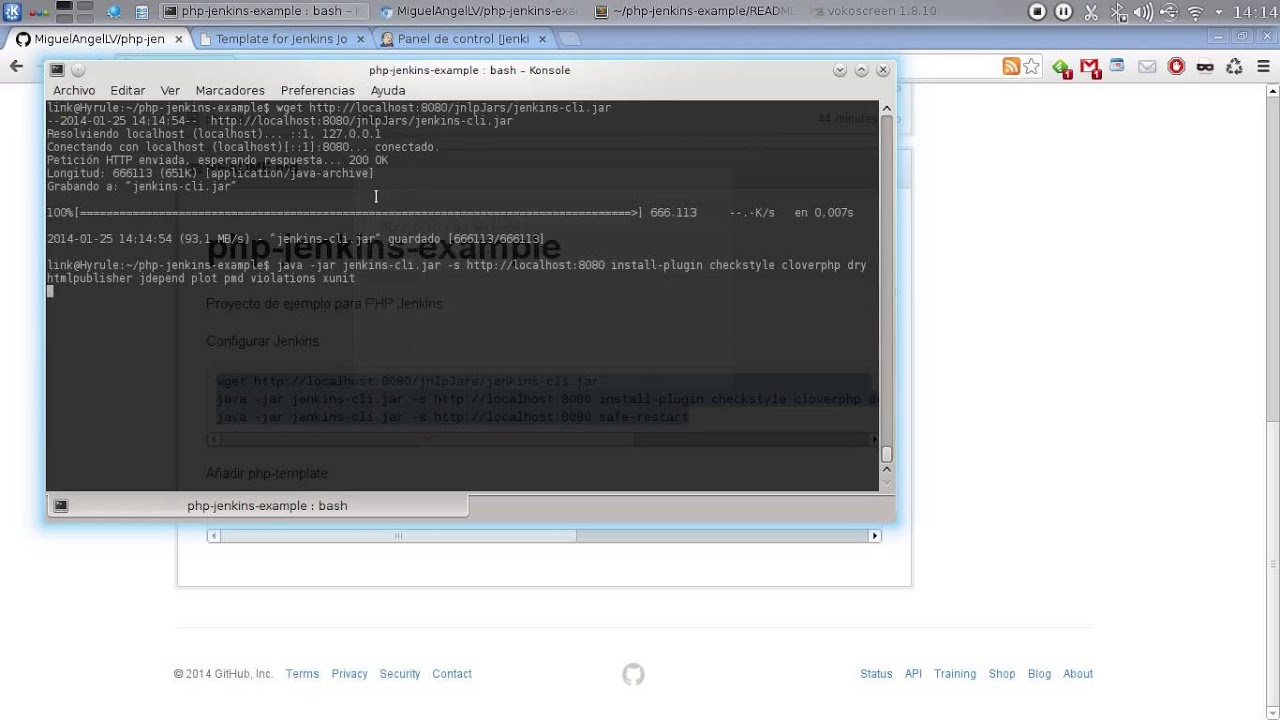Go back in browser history
1280x720 pixels.
coord(16,66)
